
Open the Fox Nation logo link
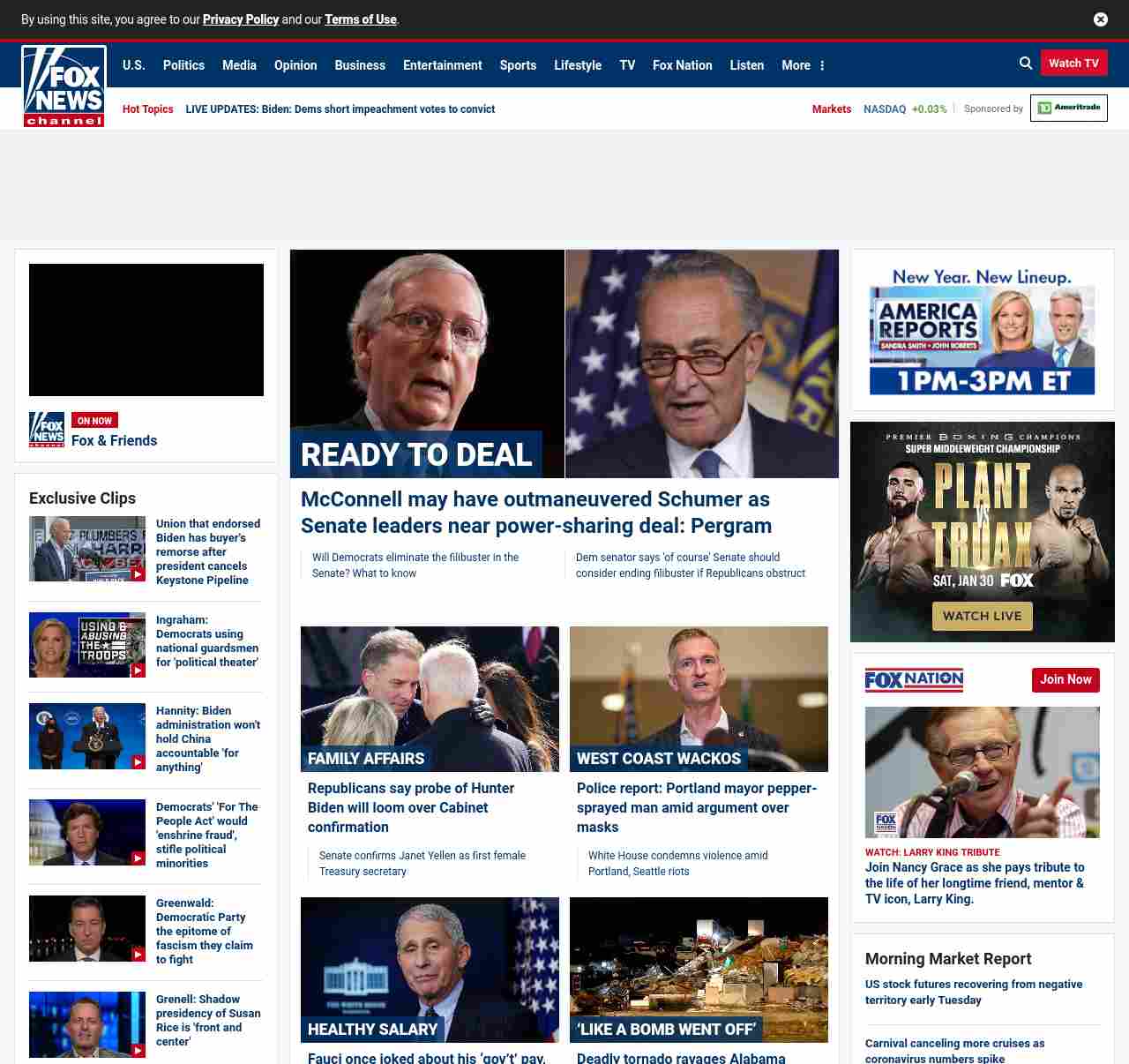pyautogui.click(x=914, y=679)
